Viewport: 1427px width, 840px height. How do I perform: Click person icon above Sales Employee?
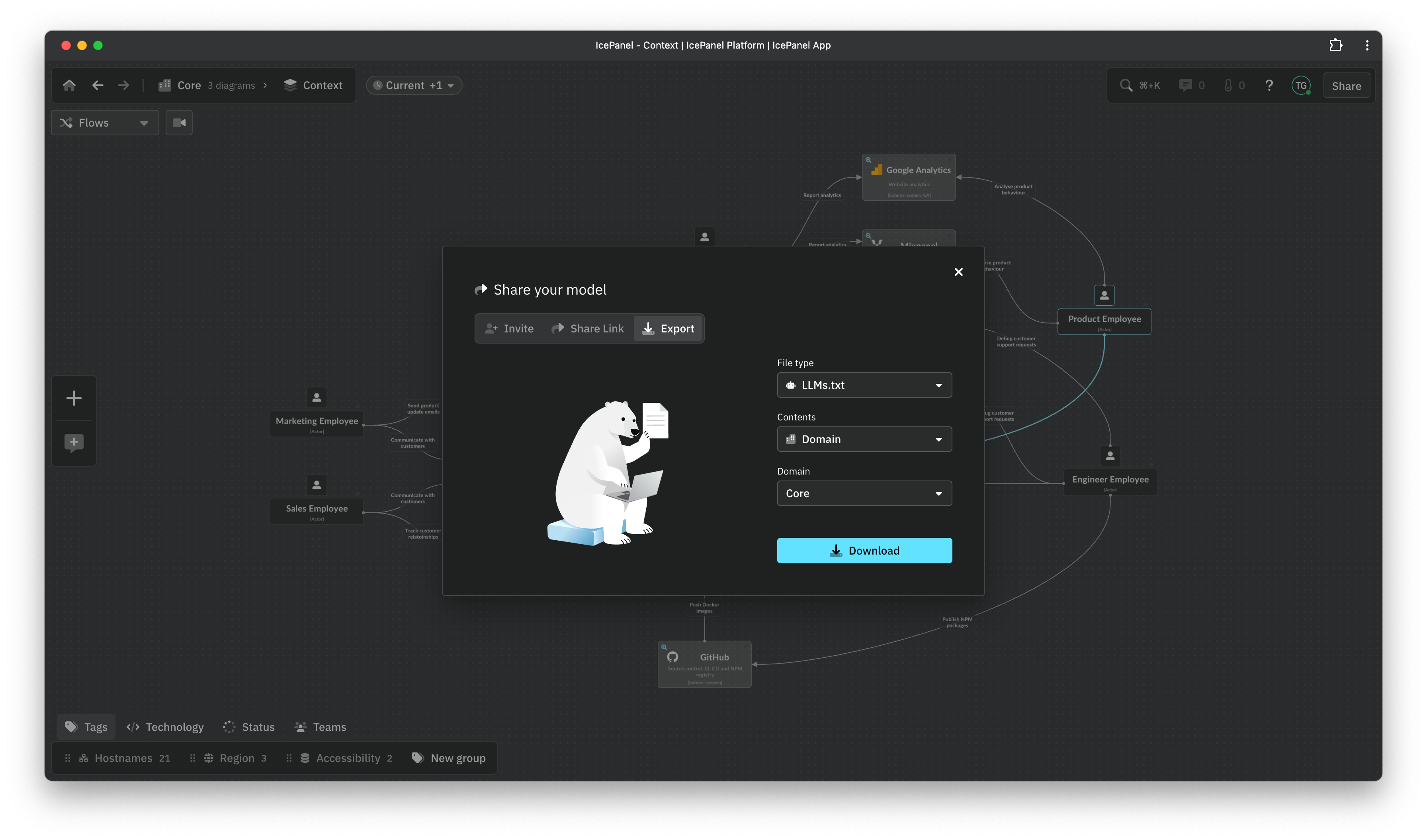click(317, 486)
